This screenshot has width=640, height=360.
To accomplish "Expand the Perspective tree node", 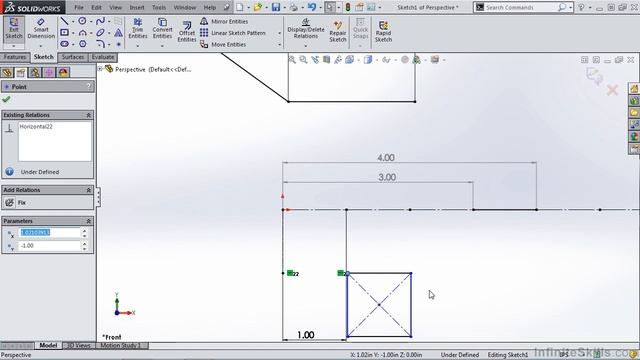I will [100, 69].
